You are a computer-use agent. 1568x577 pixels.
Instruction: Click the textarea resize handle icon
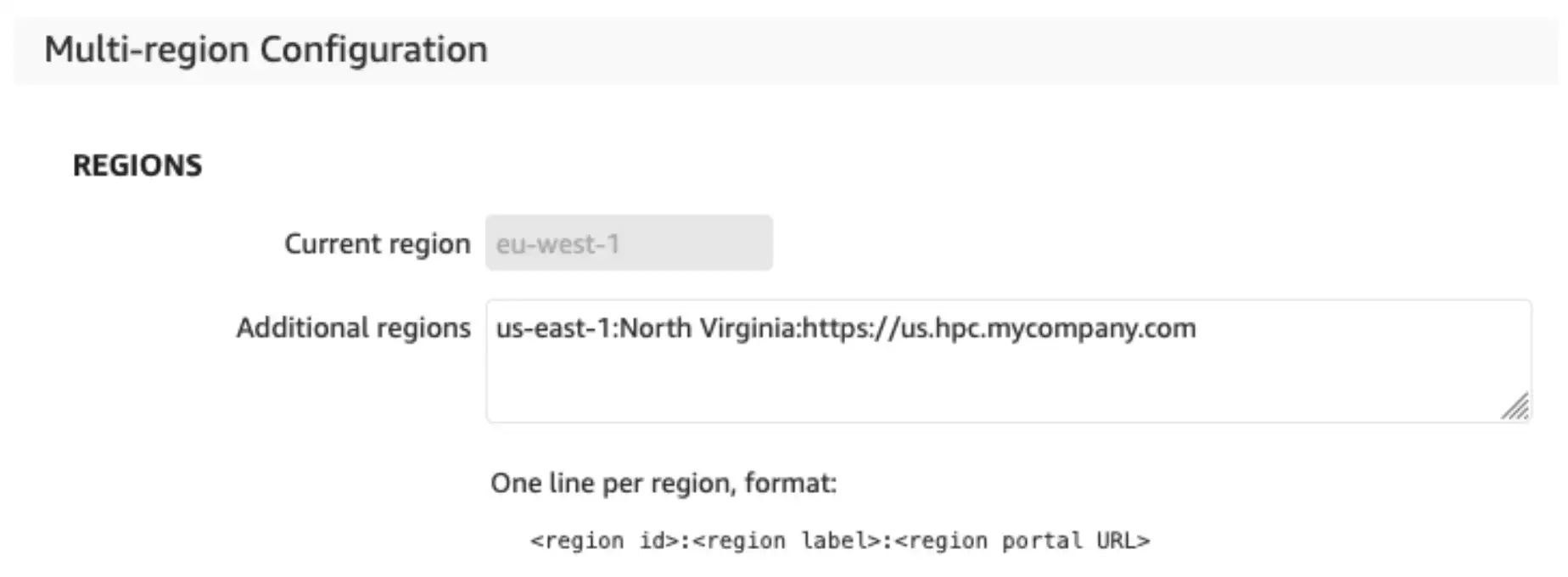coord(1515,406)
